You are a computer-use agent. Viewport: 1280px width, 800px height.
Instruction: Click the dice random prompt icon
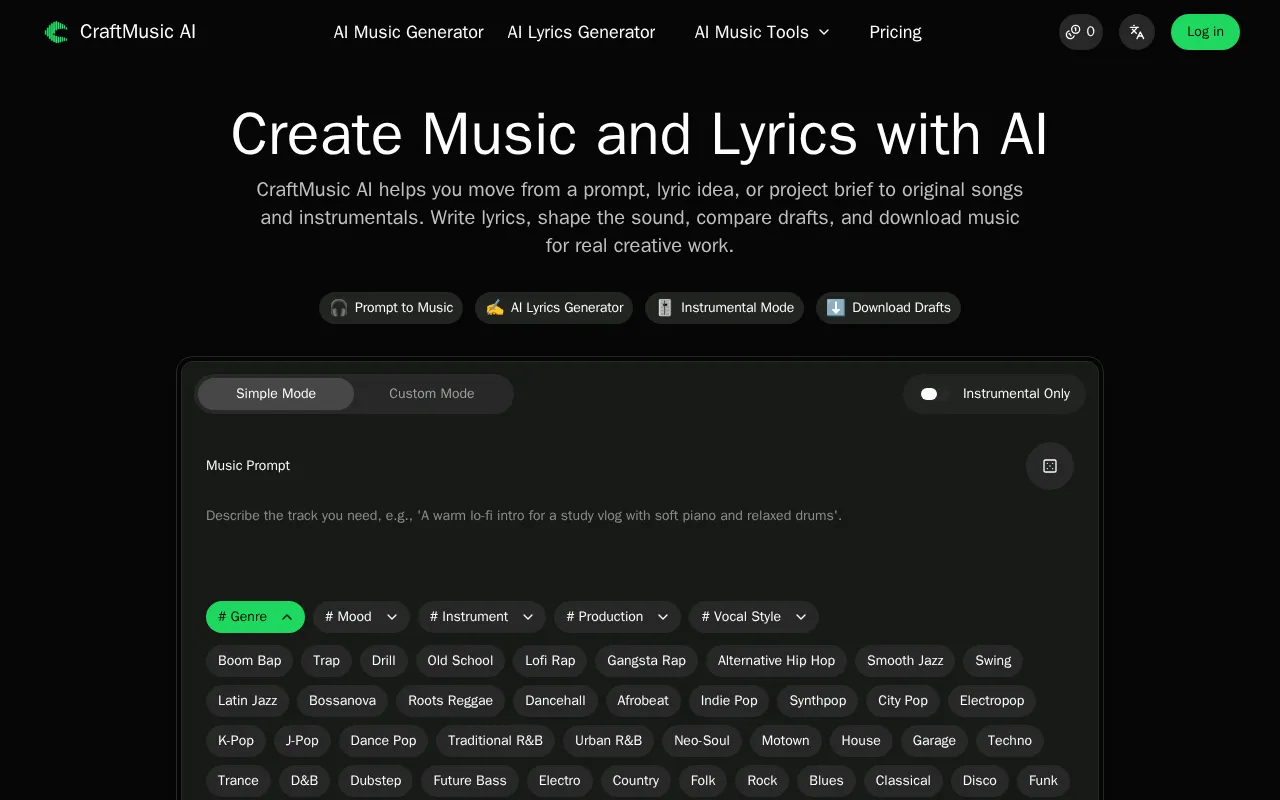point(1050,466)
